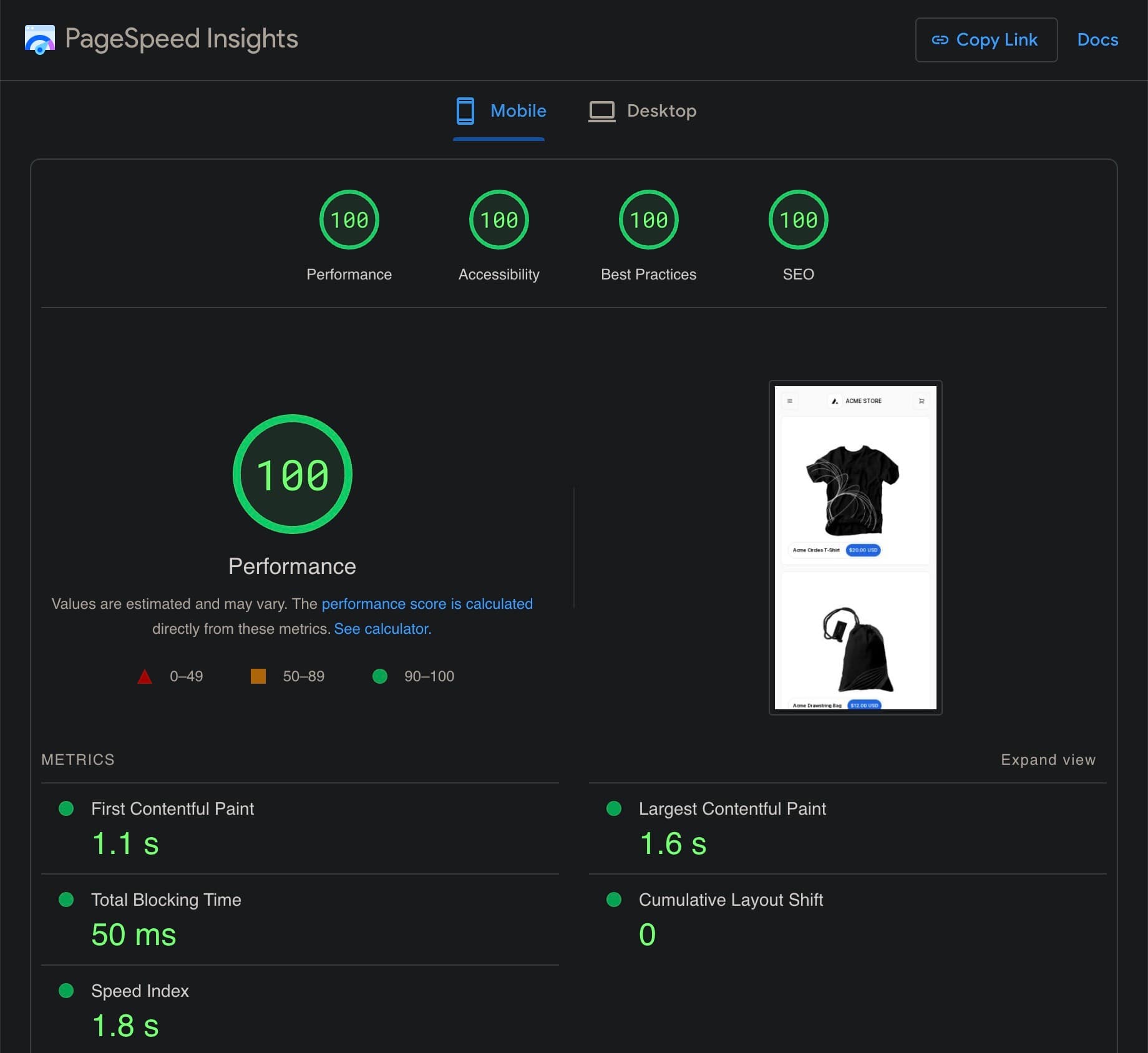Click the red triangle in the 0–49 legend
The height and width of the screenshot is (1053, 1148).
[x=145, y=676]
